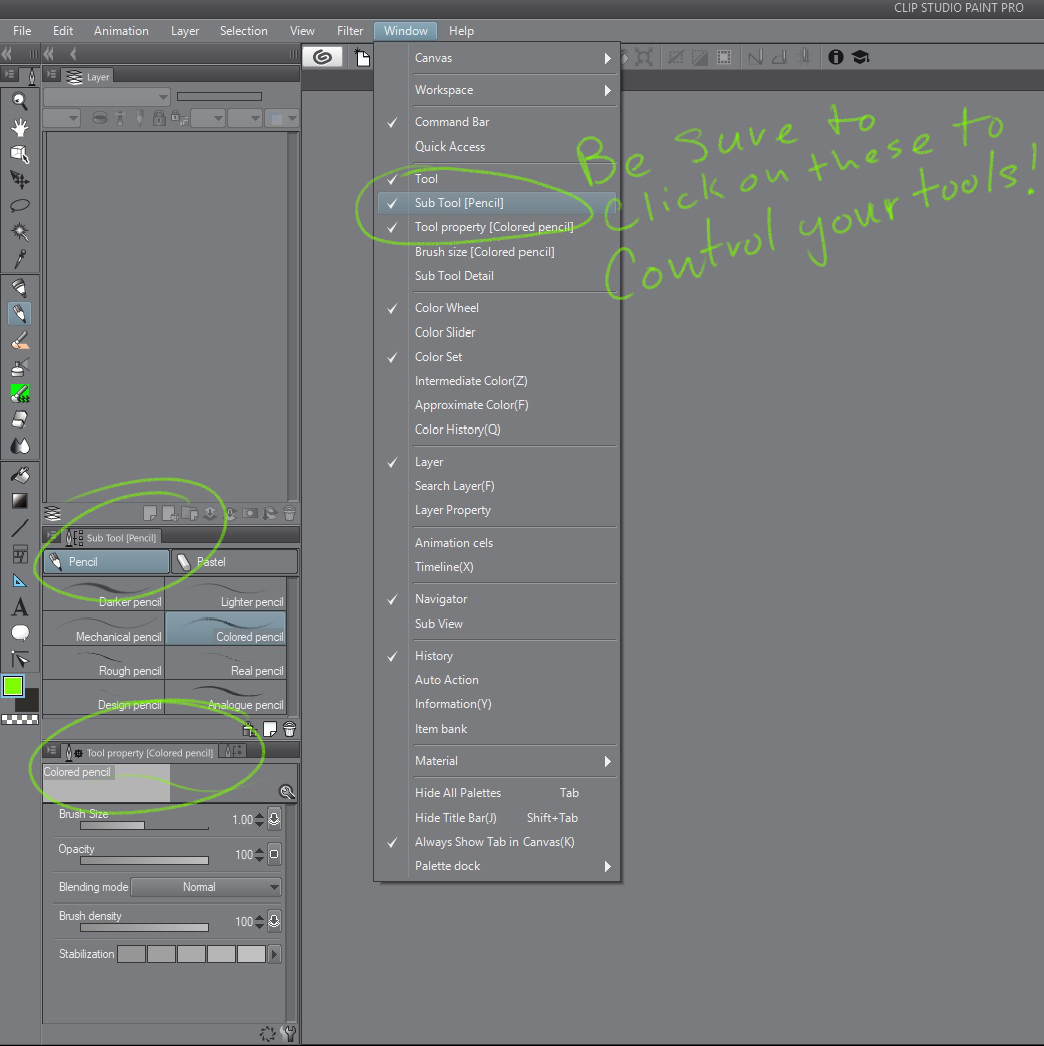Open the Edit menu
Viewport: 1044px width, 1046px height.
click(63, 31)
